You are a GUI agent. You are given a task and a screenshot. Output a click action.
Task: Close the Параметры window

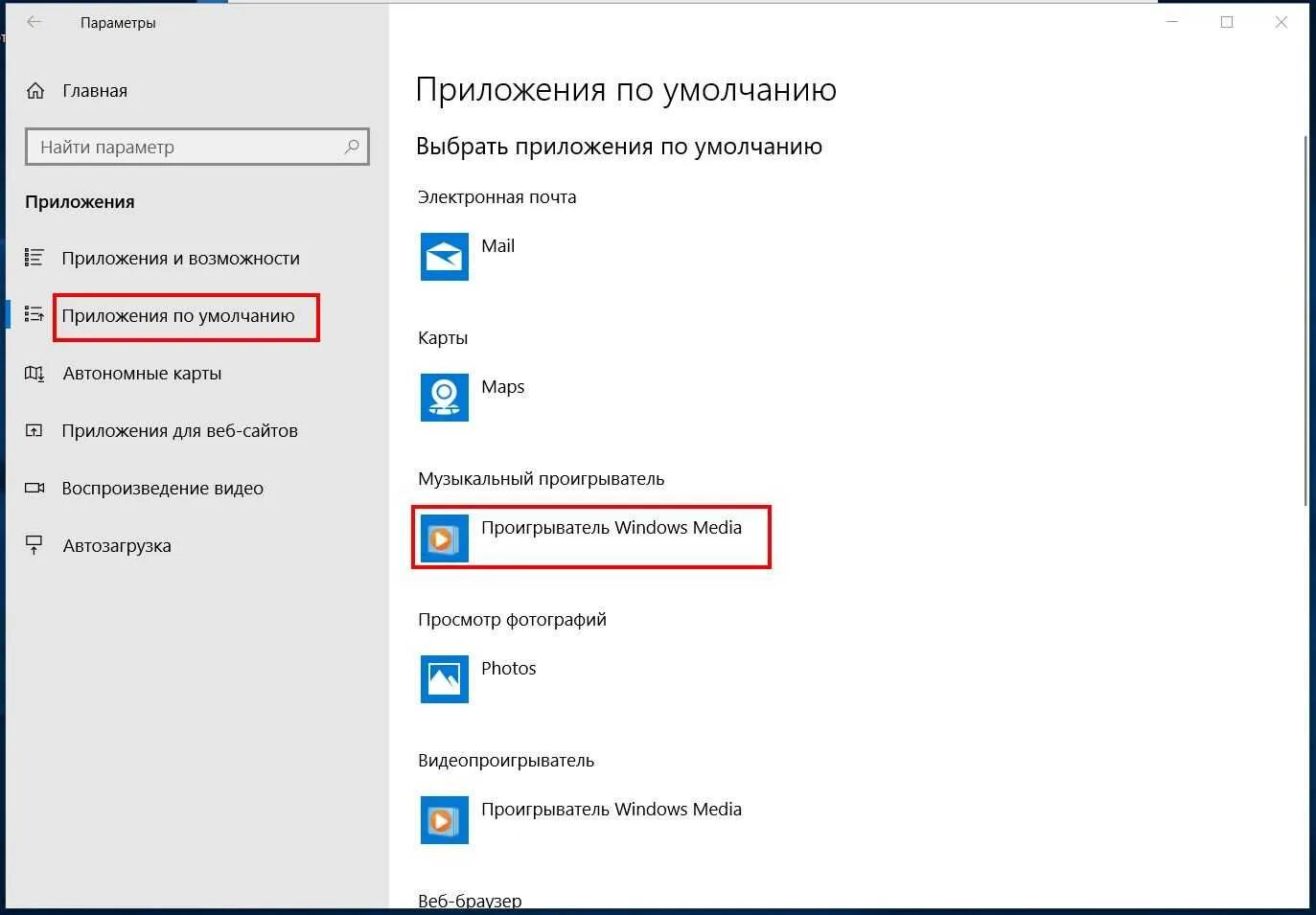pyautogui.click(x=1281, y=22)
